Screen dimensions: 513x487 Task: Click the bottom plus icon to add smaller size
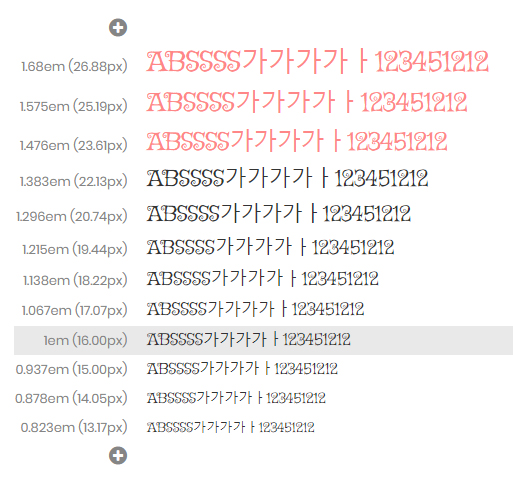coord(118,455)
